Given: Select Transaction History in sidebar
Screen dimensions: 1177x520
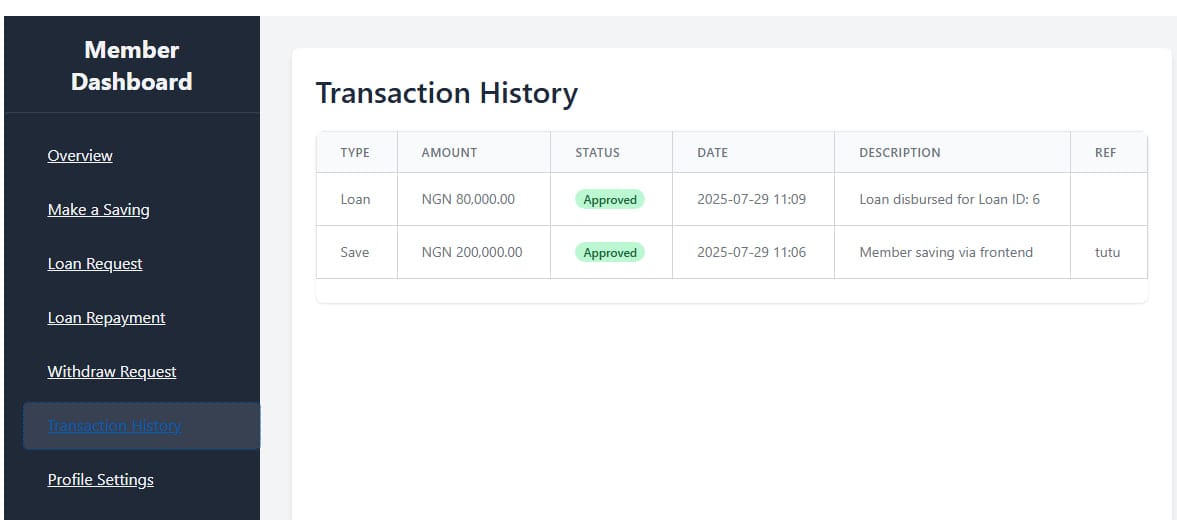Looking at the screenshot, I should (x=114, y=426).
